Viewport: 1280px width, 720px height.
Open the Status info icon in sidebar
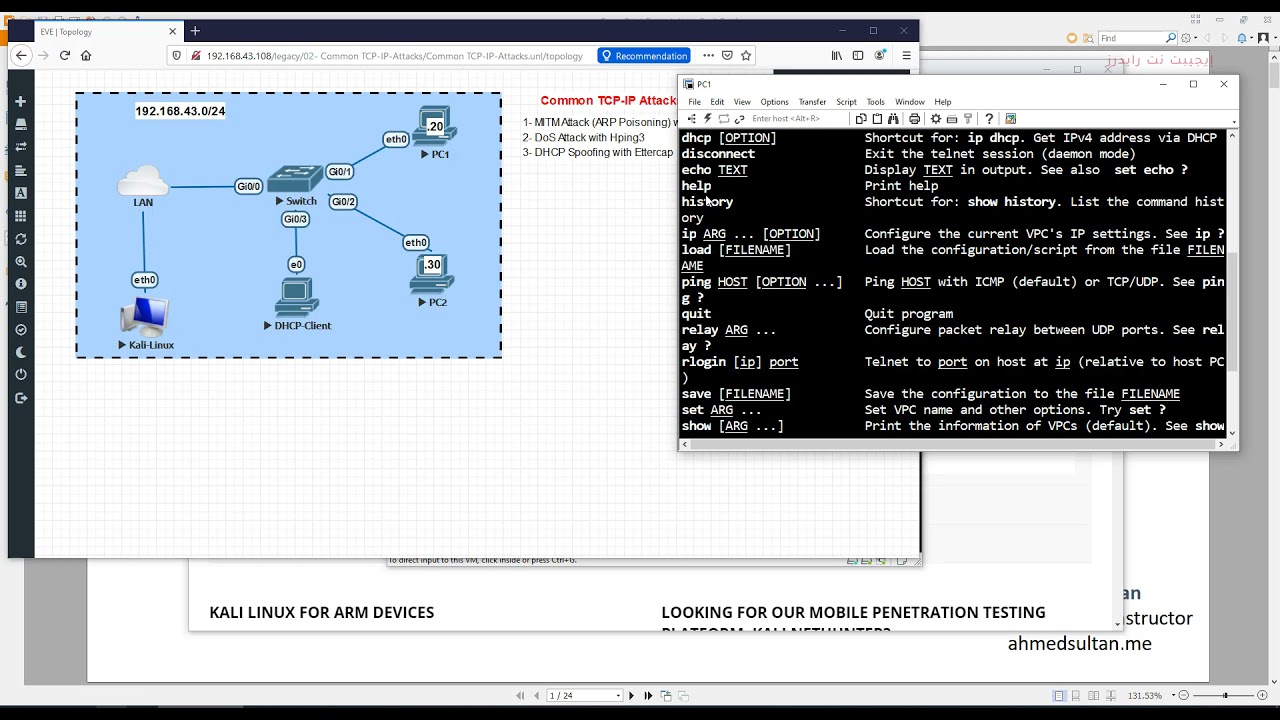pyautogui.click(x=20, y=284)
